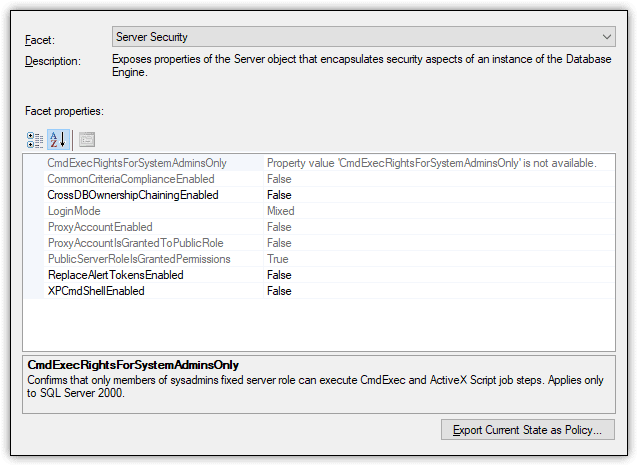Switch to Categorized view icon
638x466 pixels.
coord(35,140)
